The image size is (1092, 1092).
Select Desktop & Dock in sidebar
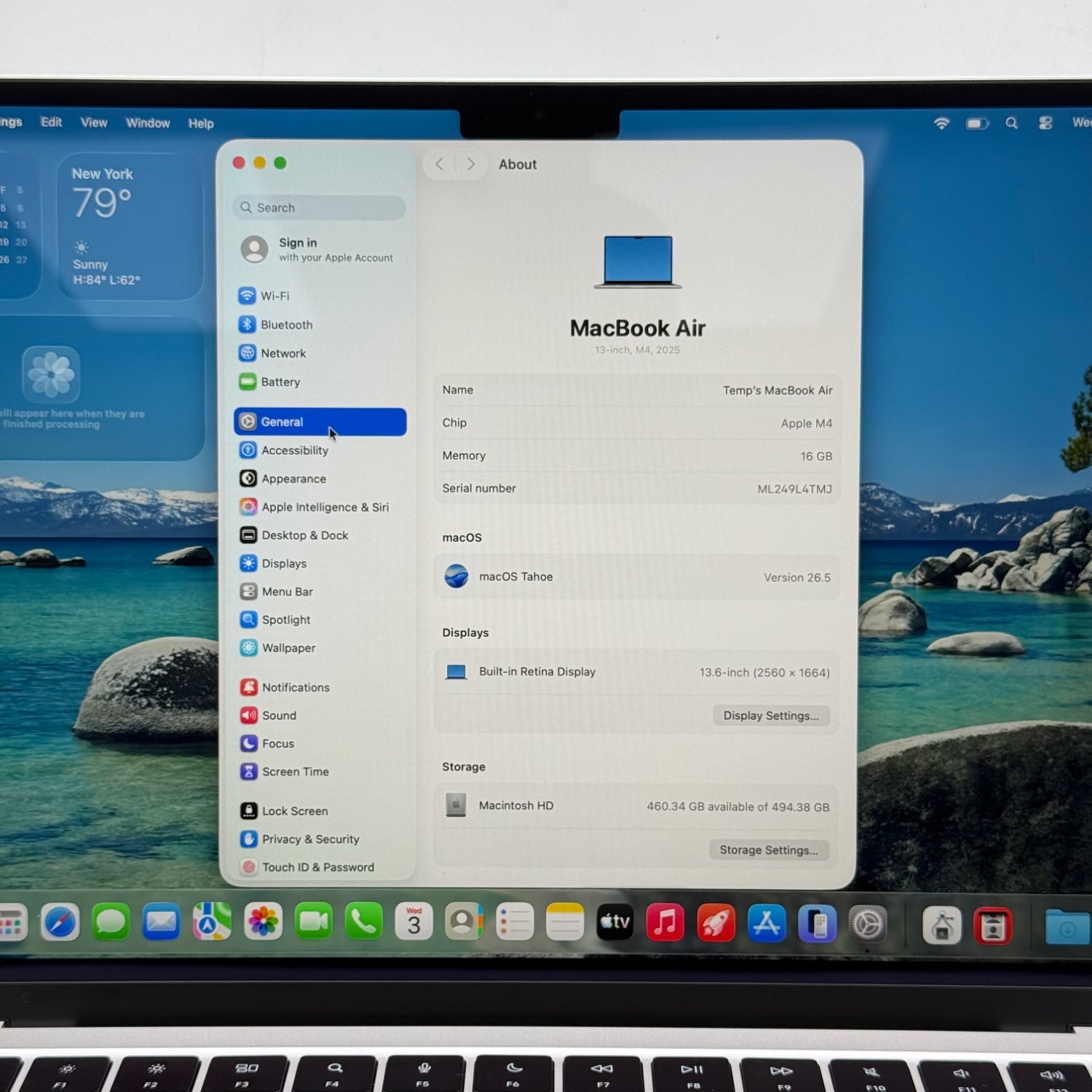pos(320,535)
